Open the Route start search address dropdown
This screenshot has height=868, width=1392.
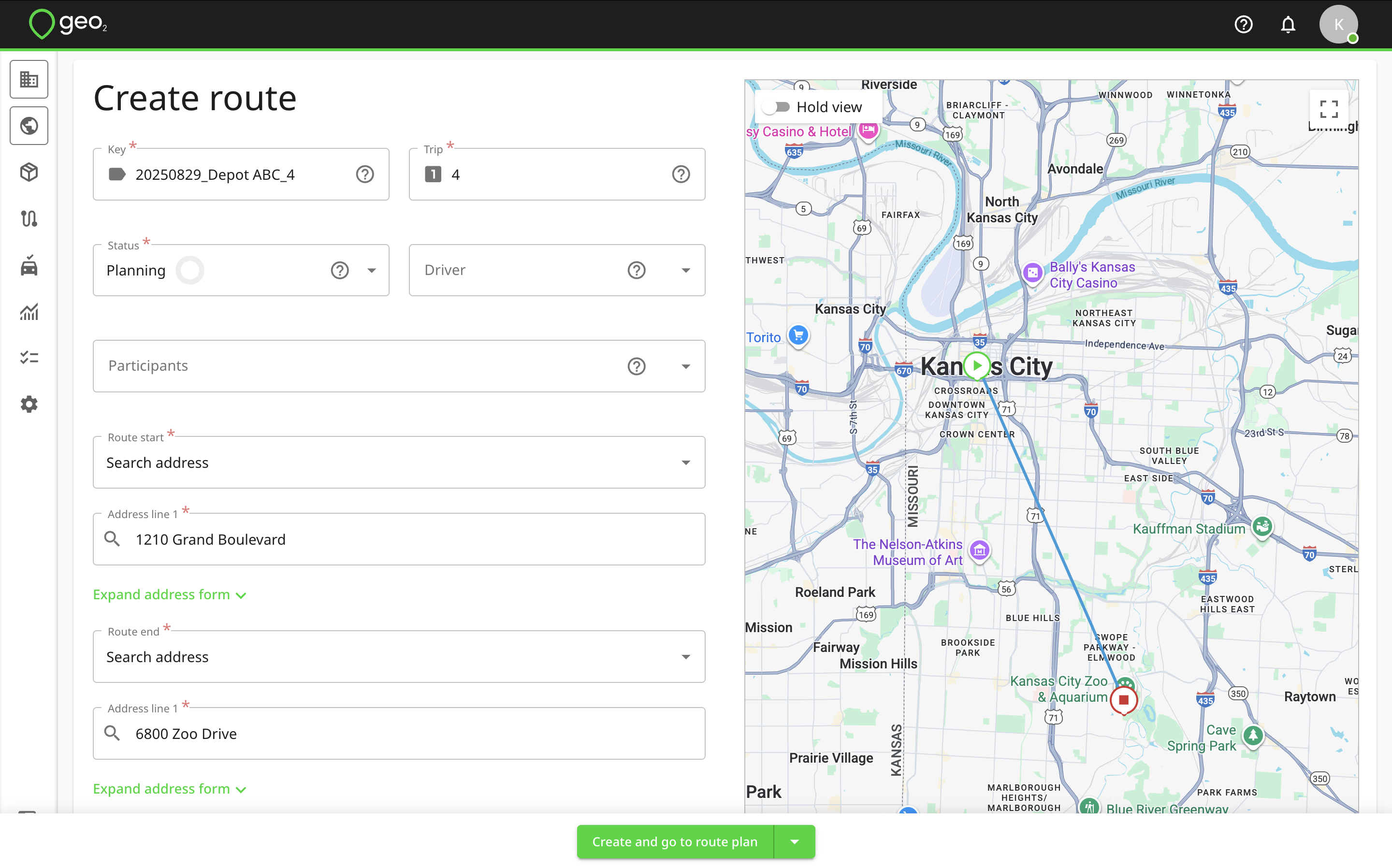pyautogui.click(x=399, y=463)
